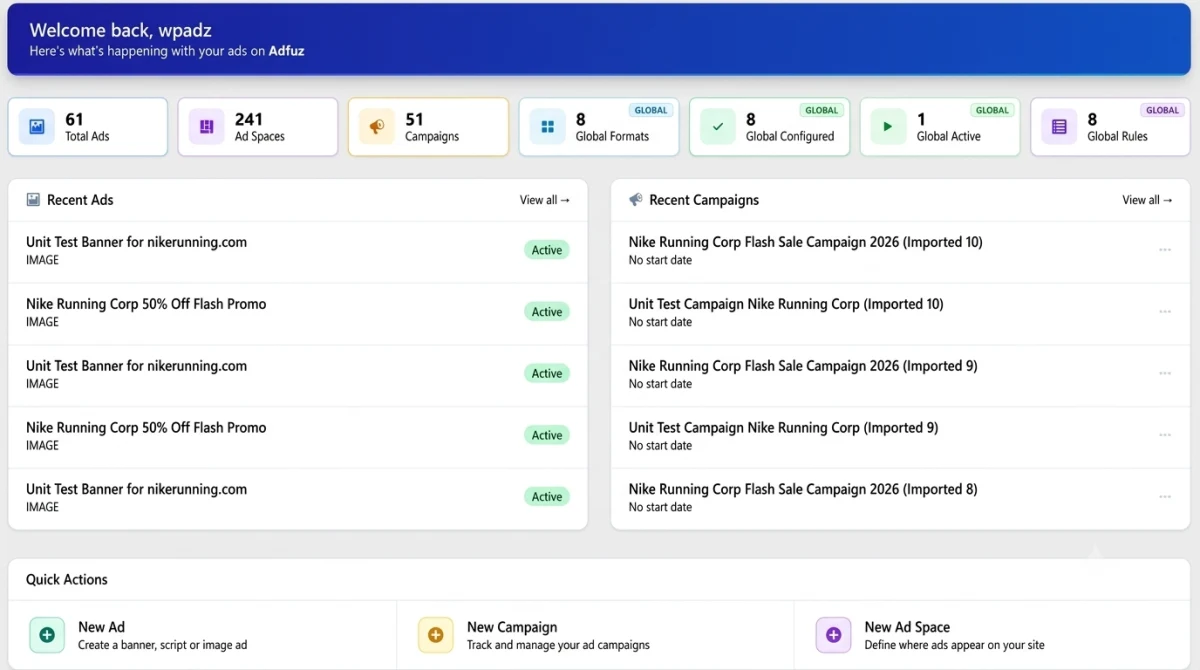The width and height of the screenshot is (1200, 670).
Task: Open the Global Rules card
Action: click(1110, 127)
